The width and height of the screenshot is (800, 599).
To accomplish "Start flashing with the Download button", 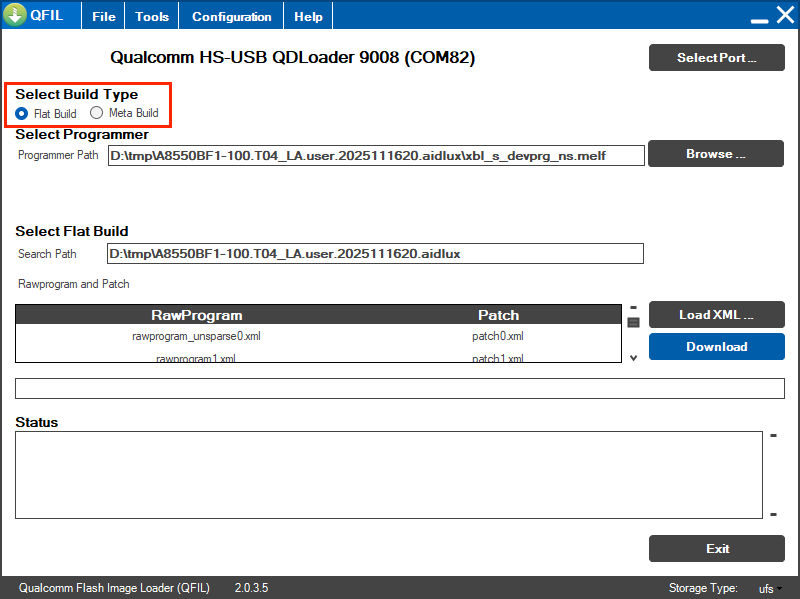I will pyautogui.click(x=716, y=347).
